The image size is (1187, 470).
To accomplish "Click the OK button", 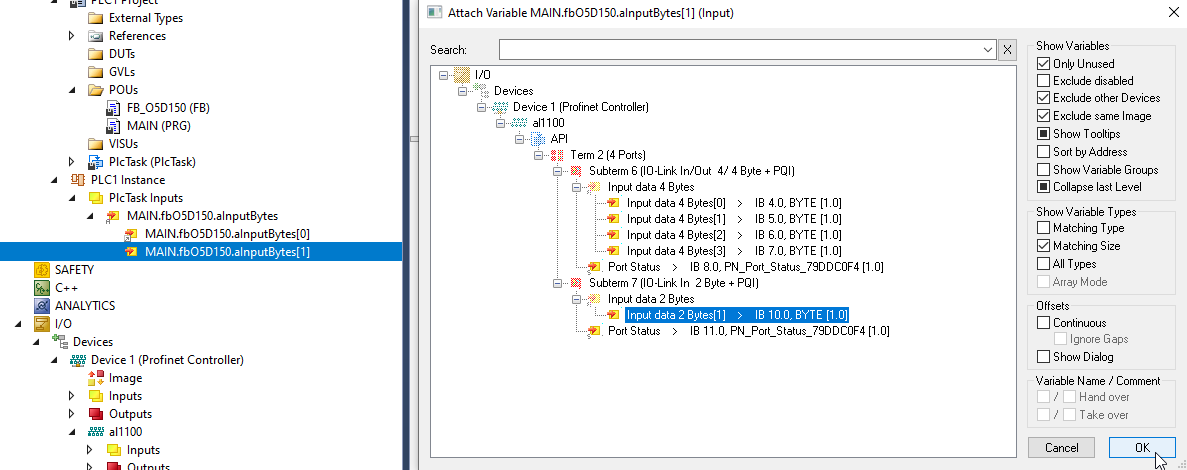I will [x=1142, y=447].
